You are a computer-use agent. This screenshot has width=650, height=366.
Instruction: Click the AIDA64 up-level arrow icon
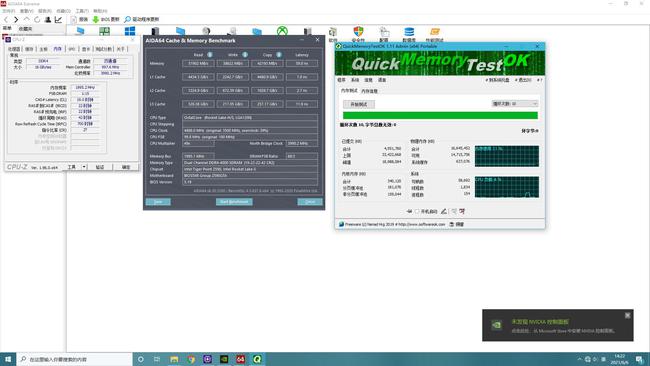(x=27, y=19)
